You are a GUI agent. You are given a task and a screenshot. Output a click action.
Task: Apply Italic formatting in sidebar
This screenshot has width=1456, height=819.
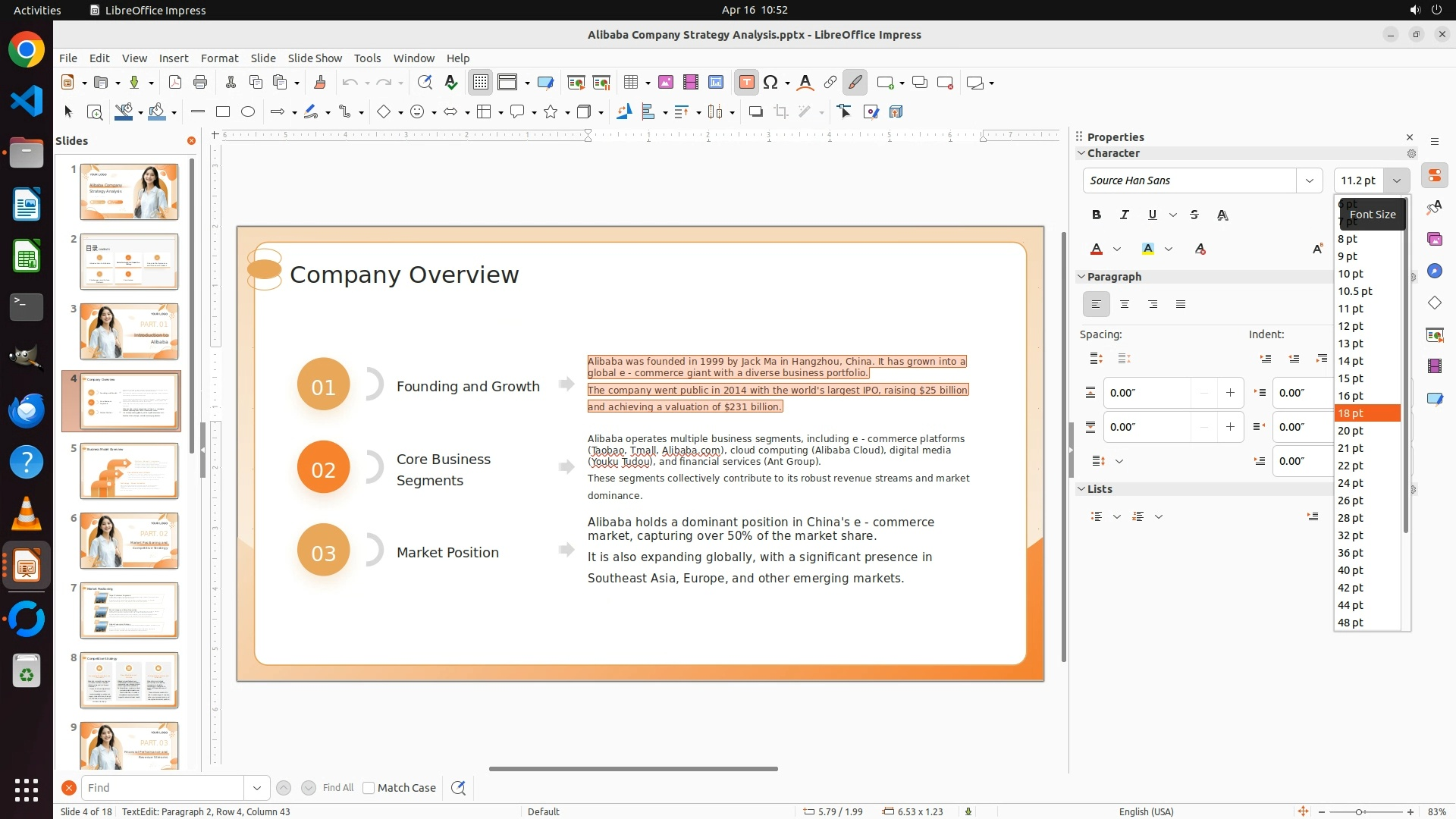pos(1125,215)
